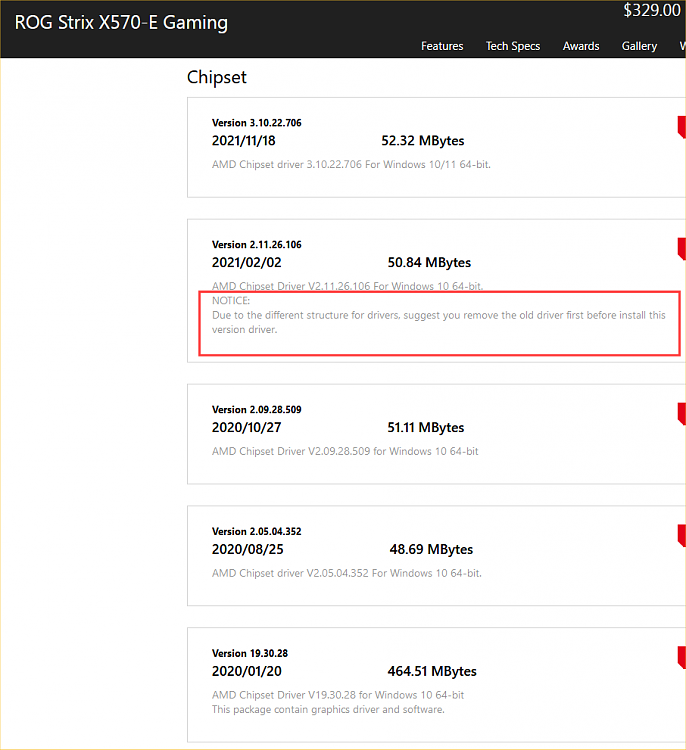Click the 464.51 MBytes file size
The height and width of the screenshot is (750, 686).
(x=432, y=671)
